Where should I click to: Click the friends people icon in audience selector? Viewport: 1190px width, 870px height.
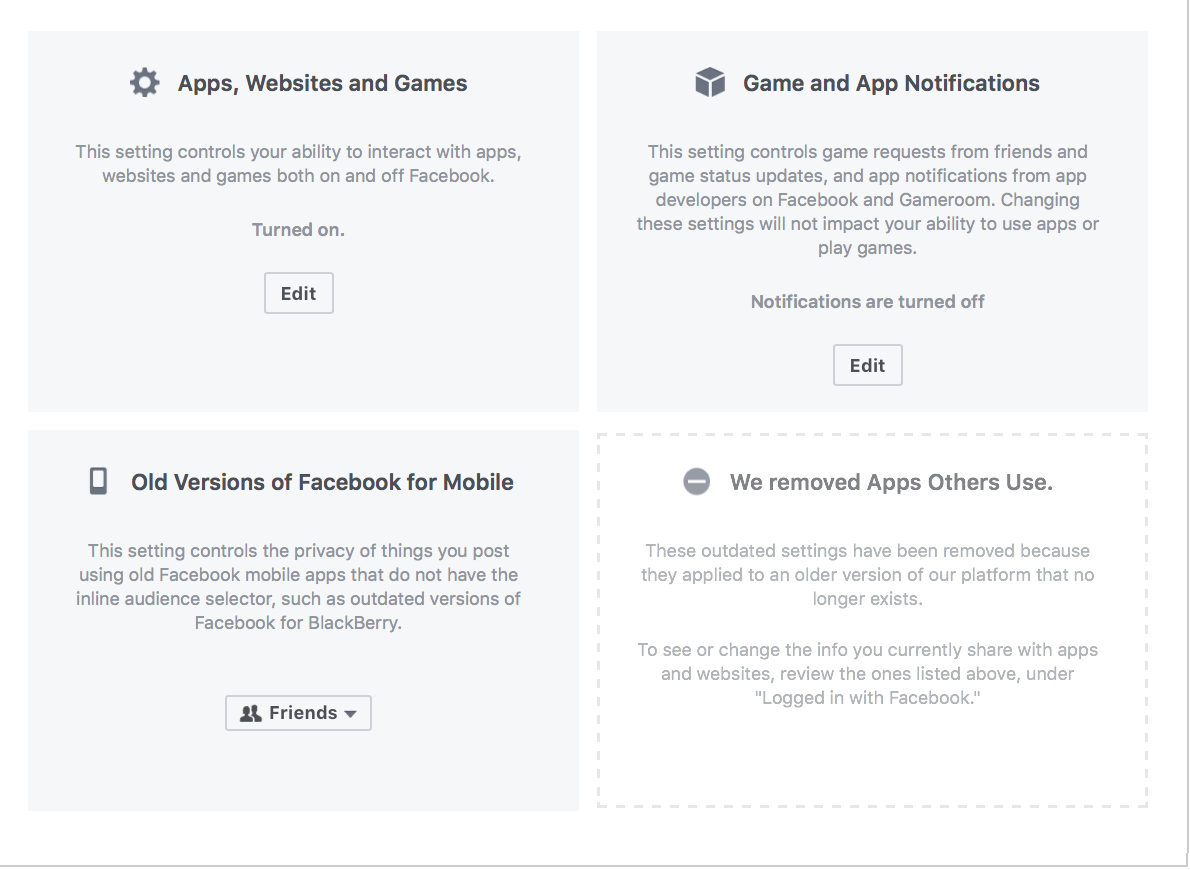[x=250, y=713]
